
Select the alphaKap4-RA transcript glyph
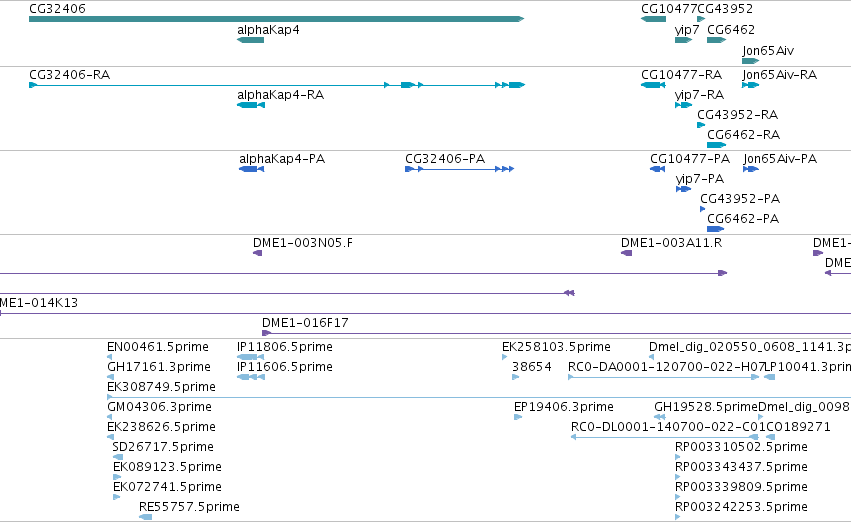(251, 105)
